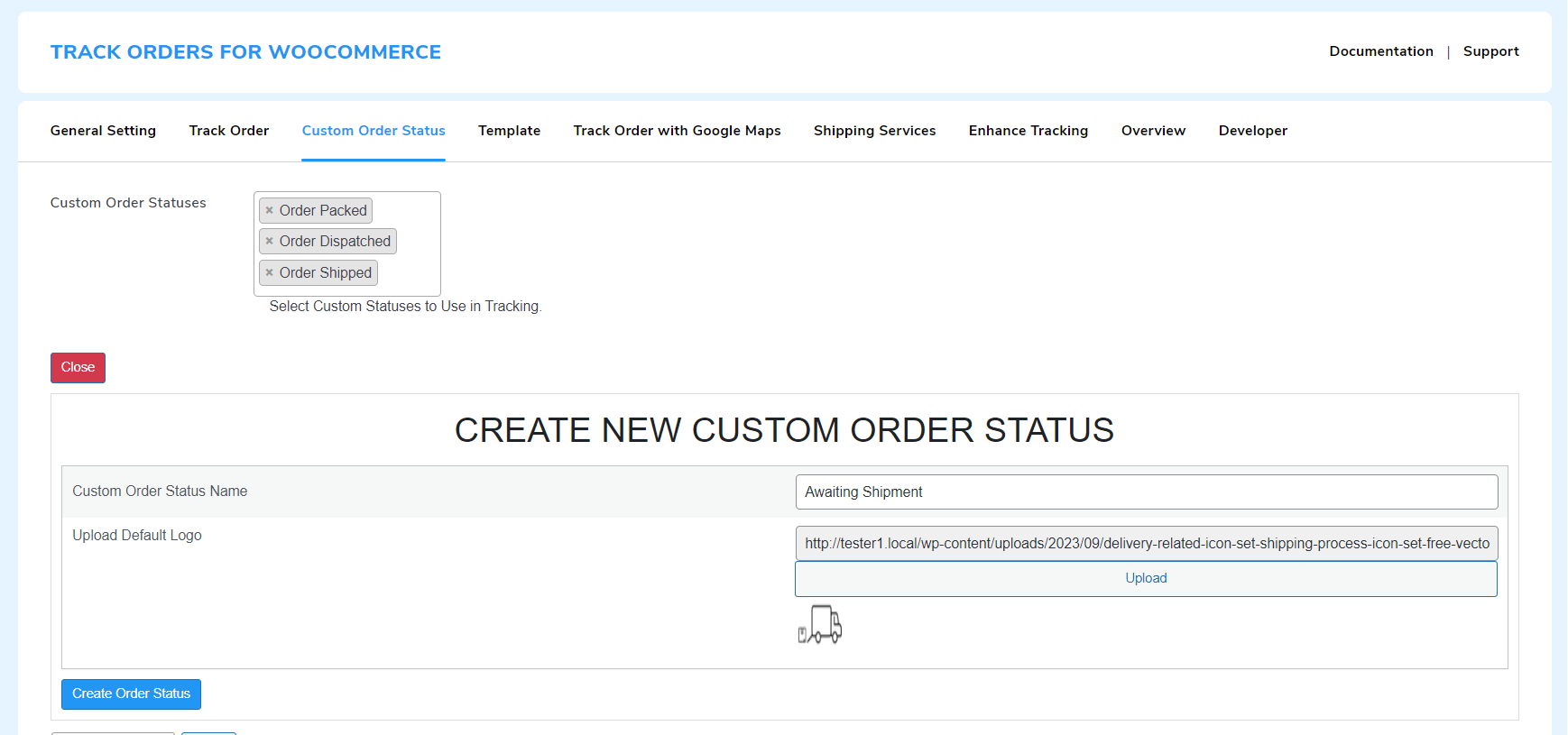1568x735 pixels.
Task: Remove the Order Dispatched status tag
Action: [269, 241]
